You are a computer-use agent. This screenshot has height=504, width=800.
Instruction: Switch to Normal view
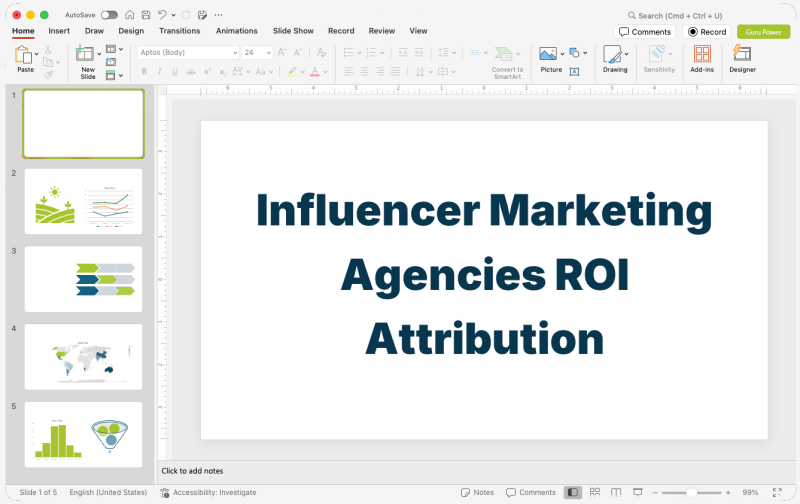click(572, 492)
